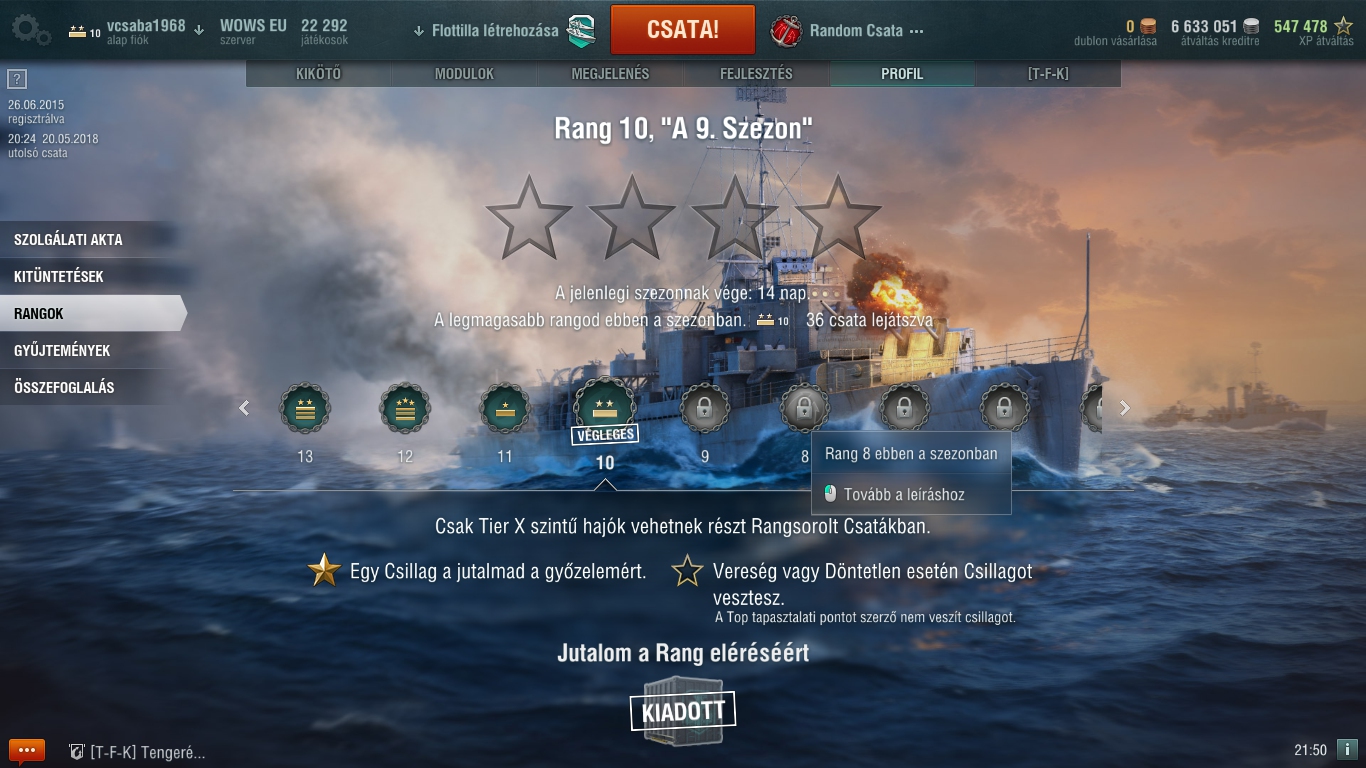Click the XP conversion star icon
The height and width of the screenshot is (768, 1366).
click(x=1343, y=26)
